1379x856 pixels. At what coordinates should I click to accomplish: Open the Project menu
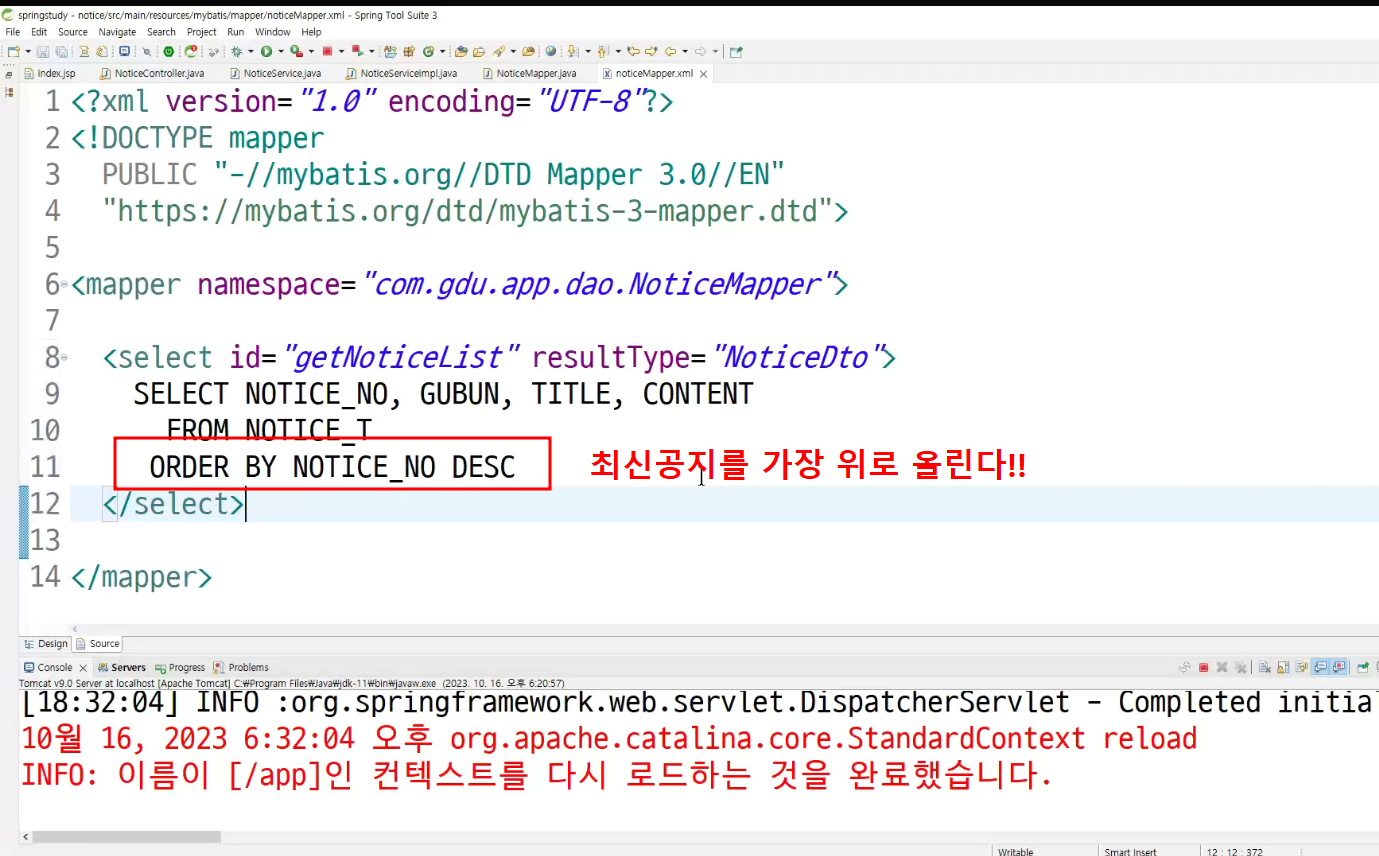click(x=202, y=32)
